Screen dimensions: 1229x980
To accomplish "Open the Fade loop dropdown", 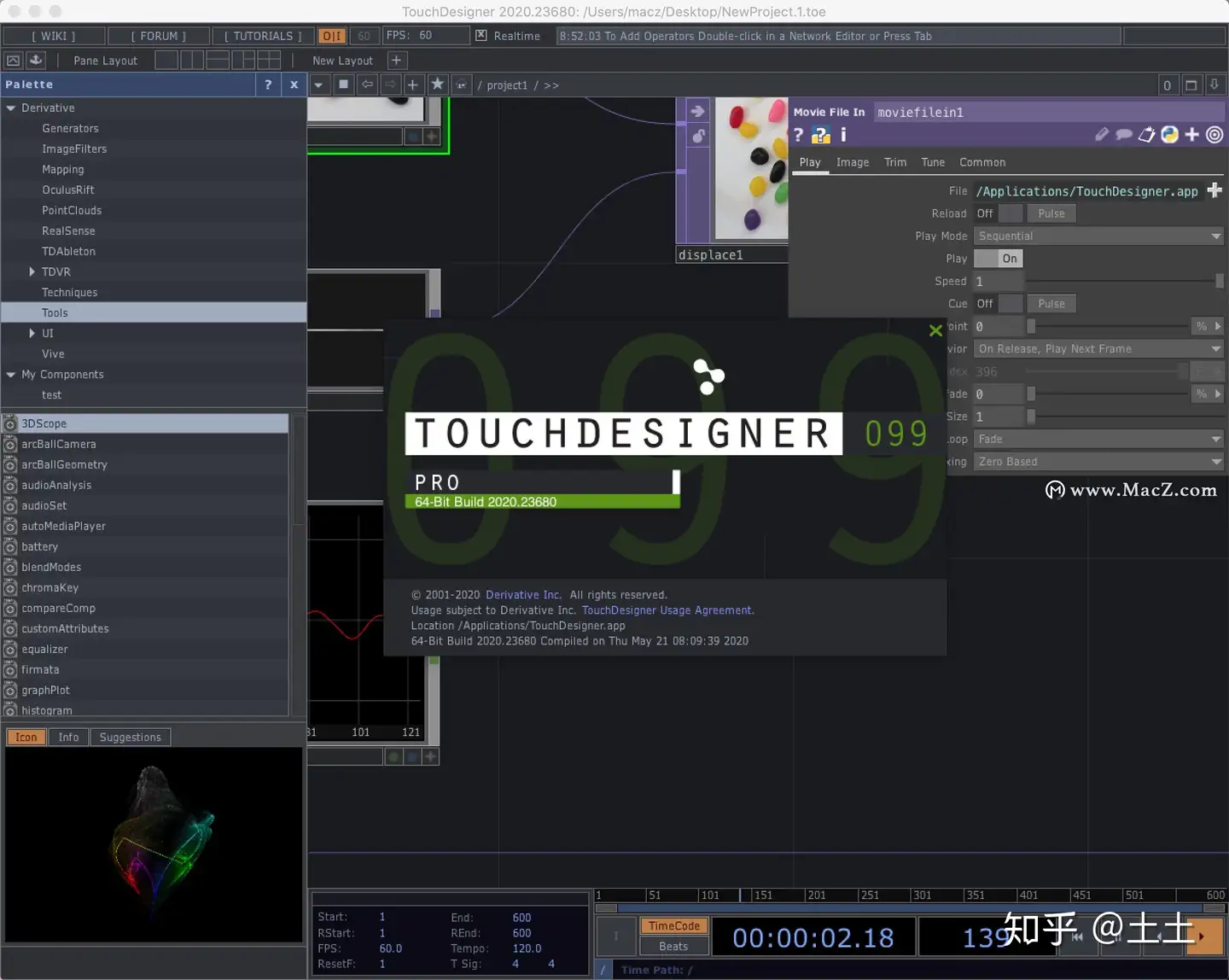I will [1099, 439].
